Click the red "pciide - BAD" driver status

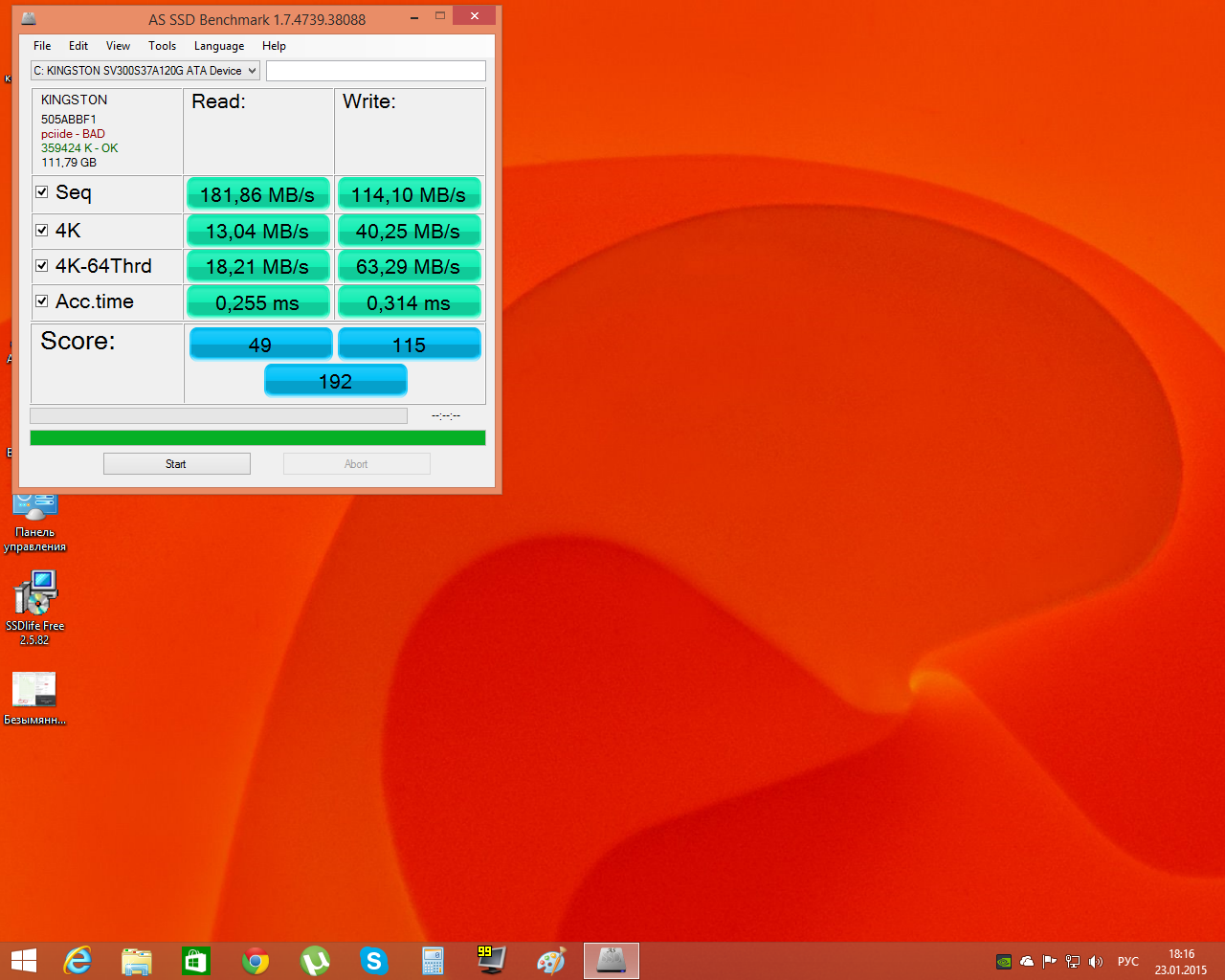point(73,134)
